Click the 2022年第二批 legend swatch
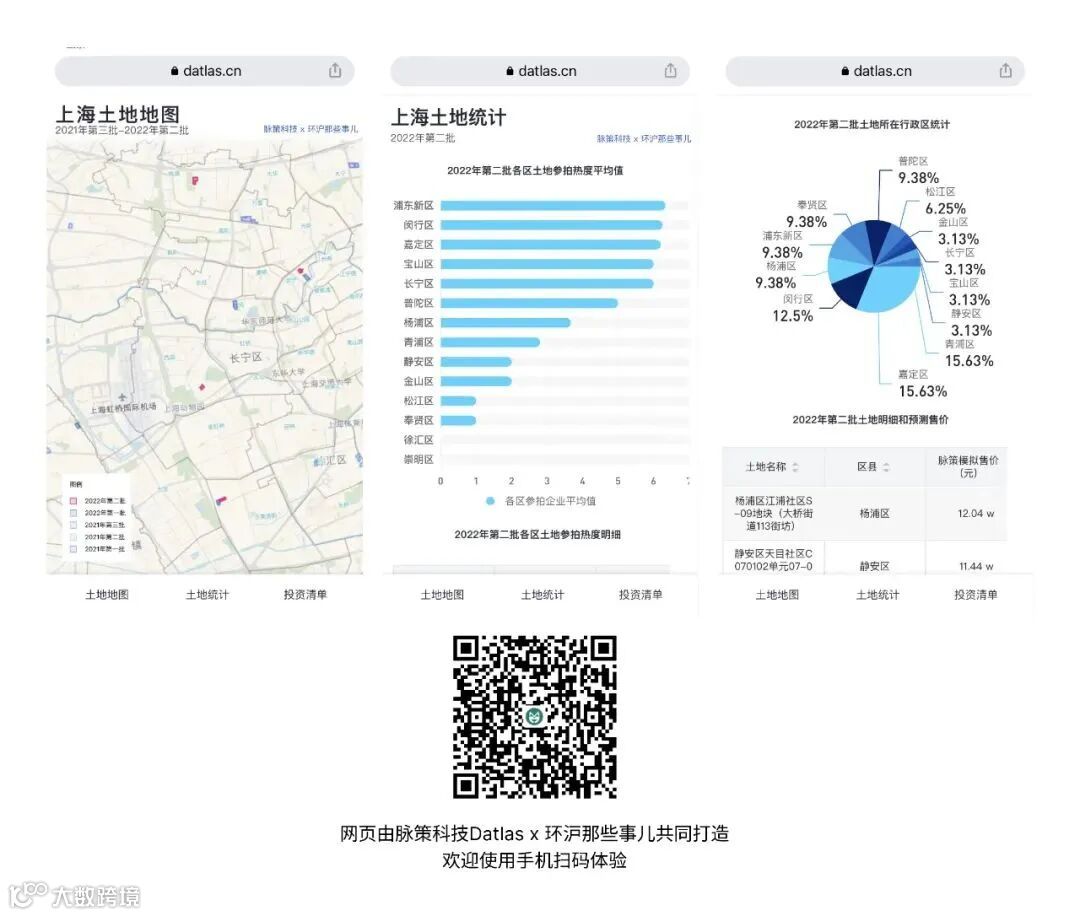 tap(74, 501)
